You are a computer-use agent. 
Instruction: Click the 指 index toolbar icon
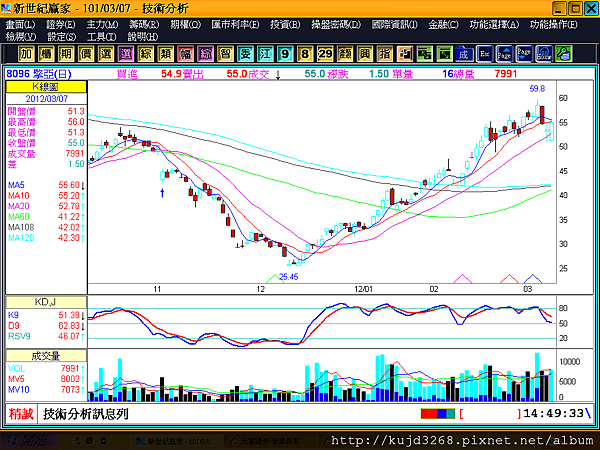(385, 54)
